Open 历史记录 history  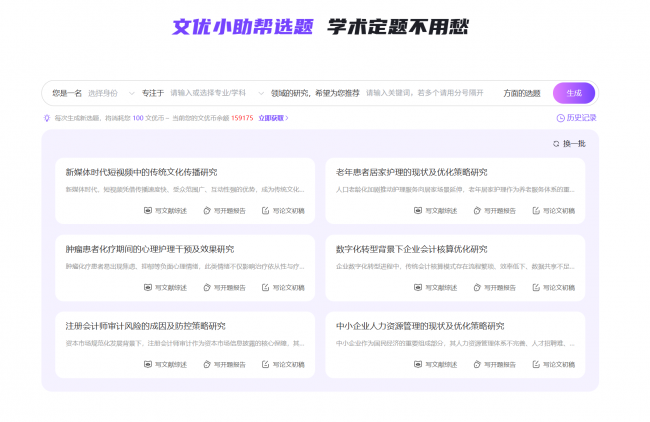(x=576, y=118)
